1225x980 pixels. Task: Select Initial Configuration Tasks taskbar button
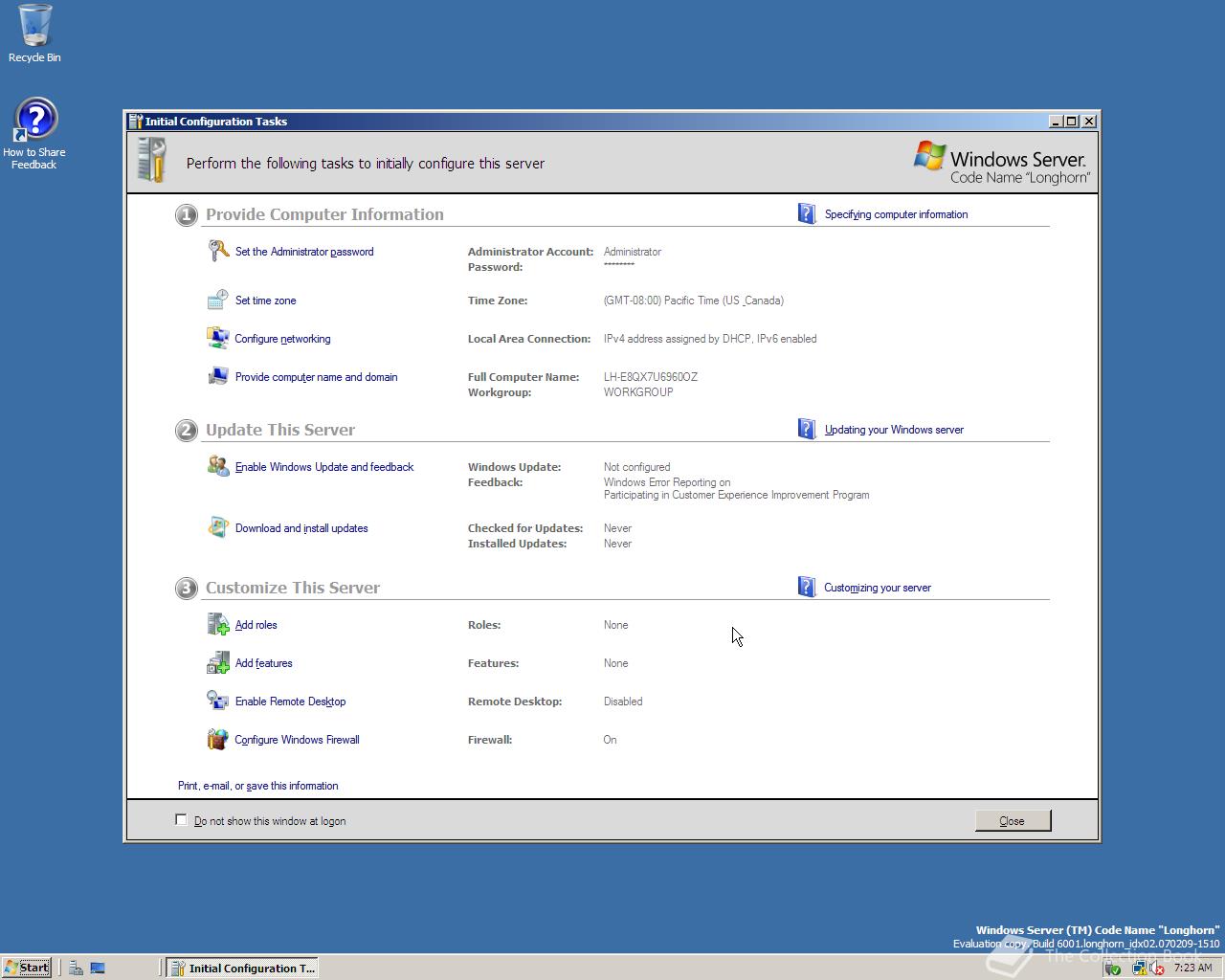tap(241, 968)
